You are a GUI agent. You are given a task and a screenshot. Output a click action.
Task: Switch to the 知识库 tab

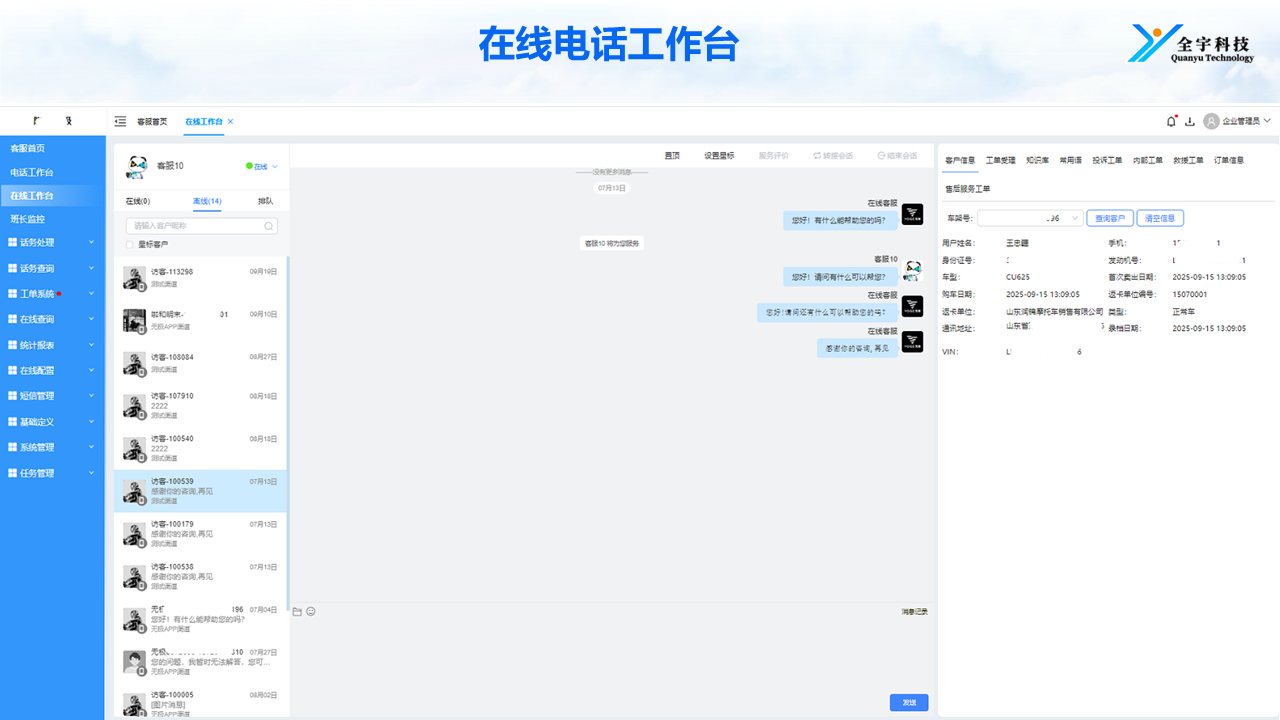tap(1037, 160)
